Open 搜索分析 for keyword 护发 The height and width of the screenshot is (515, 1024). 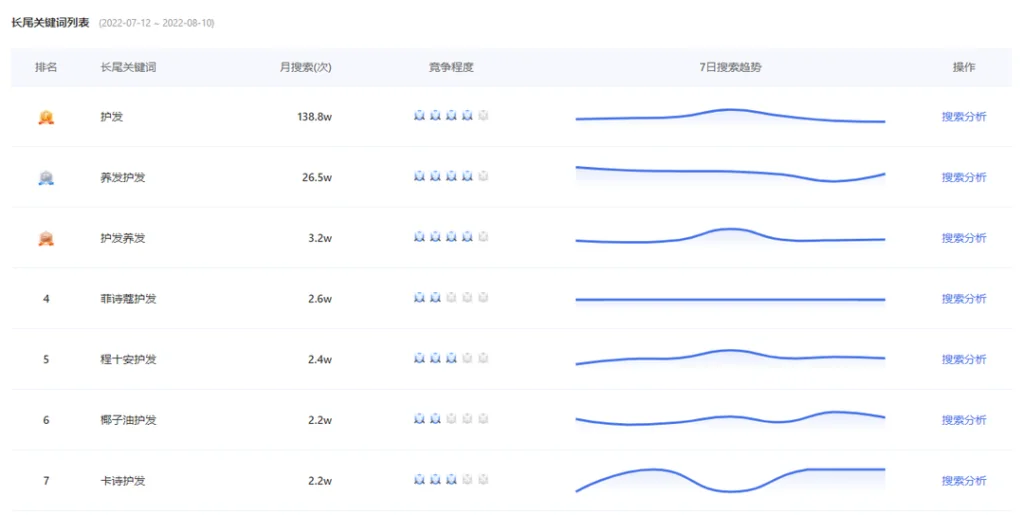coord(964,117)
